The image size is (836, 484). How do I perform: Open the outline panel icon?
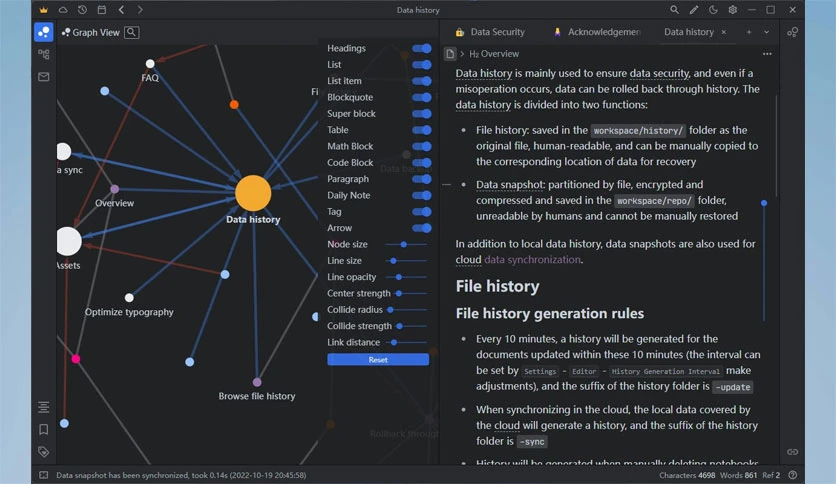44,407
